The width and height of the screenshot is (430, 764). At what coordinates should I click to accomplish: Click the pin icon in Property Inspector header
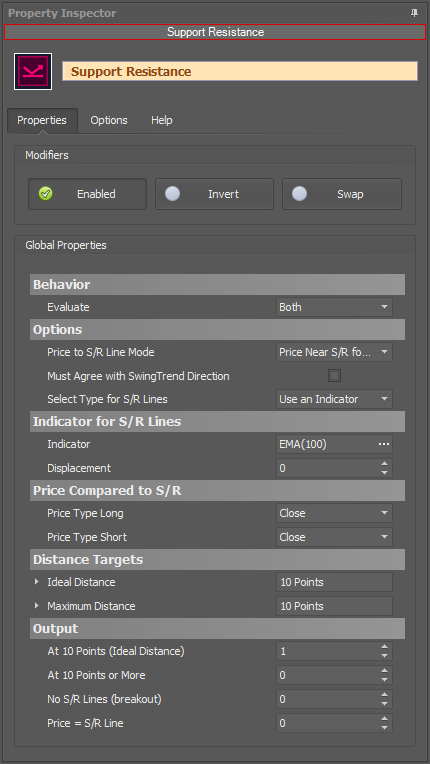pyautogui.click(x=414, y=13)
